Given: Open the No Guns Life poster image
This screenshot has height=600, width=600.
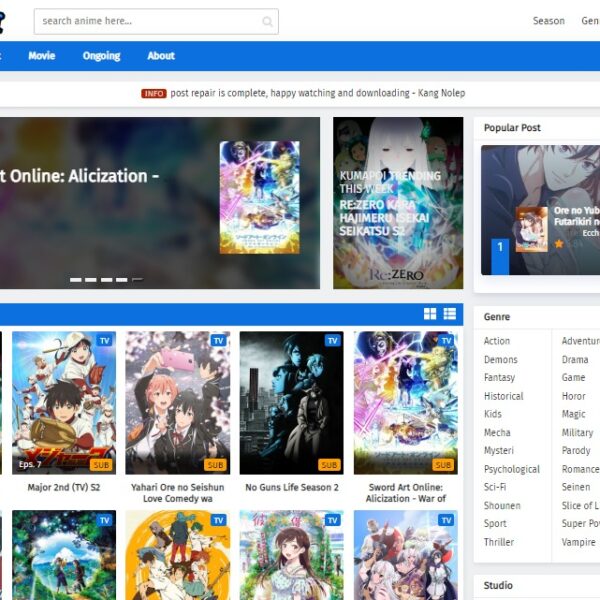Looking at the screenshot, I should tap(292, 403).
